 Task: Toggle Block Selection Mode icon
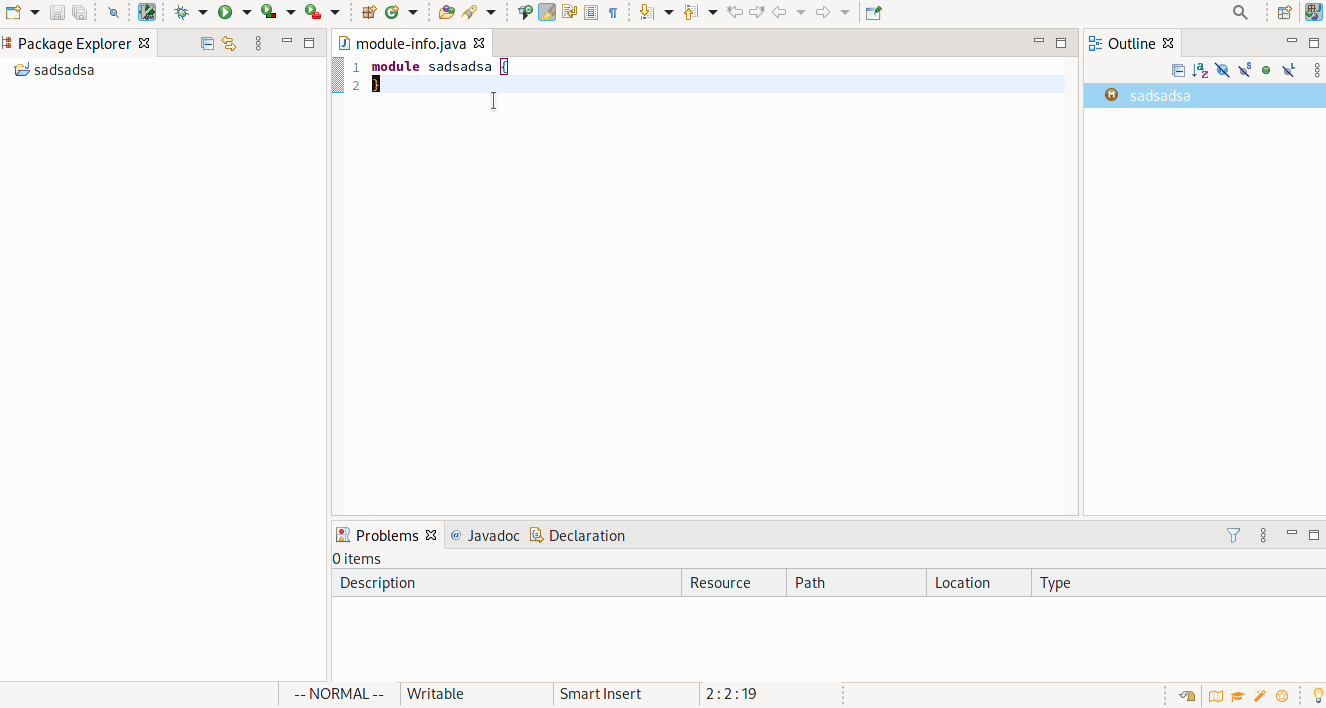591,12
